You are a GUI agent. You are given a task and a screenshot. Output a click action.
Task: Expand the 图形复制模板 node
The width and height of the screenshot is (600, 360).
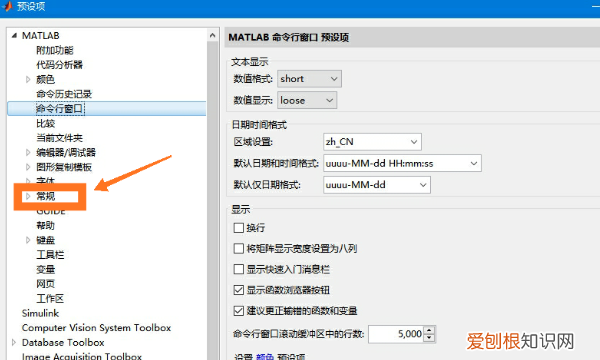[28, 167]
